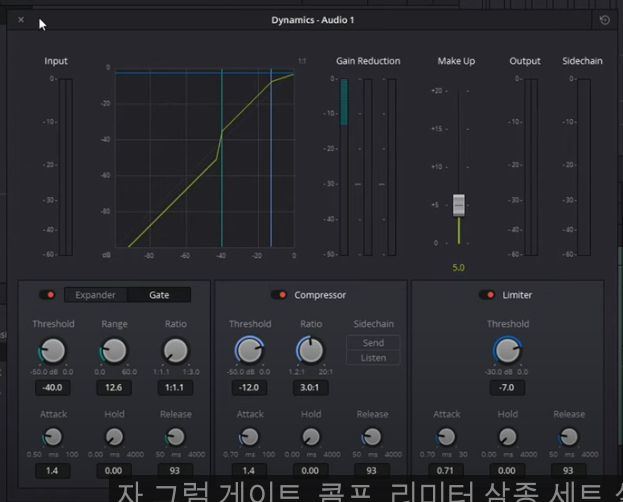Toggle the Expander/Gate enable switch
The image size is (623, 502).
47,295
